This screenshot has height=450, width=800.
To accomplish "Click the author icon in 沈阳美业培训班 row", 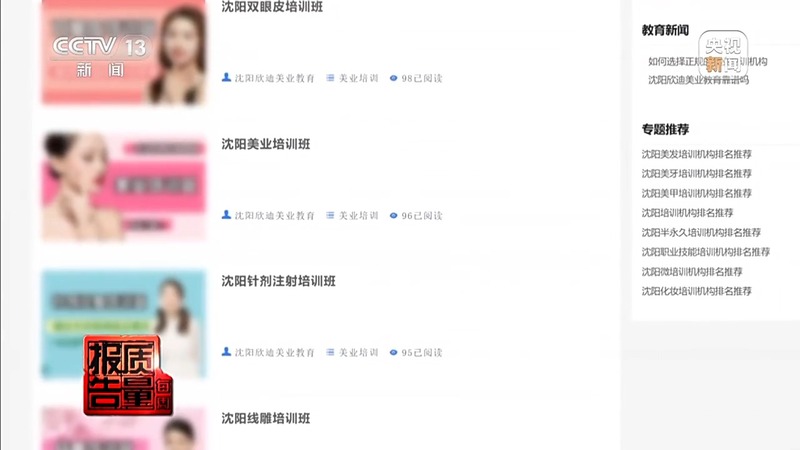I will pos(227,215).
